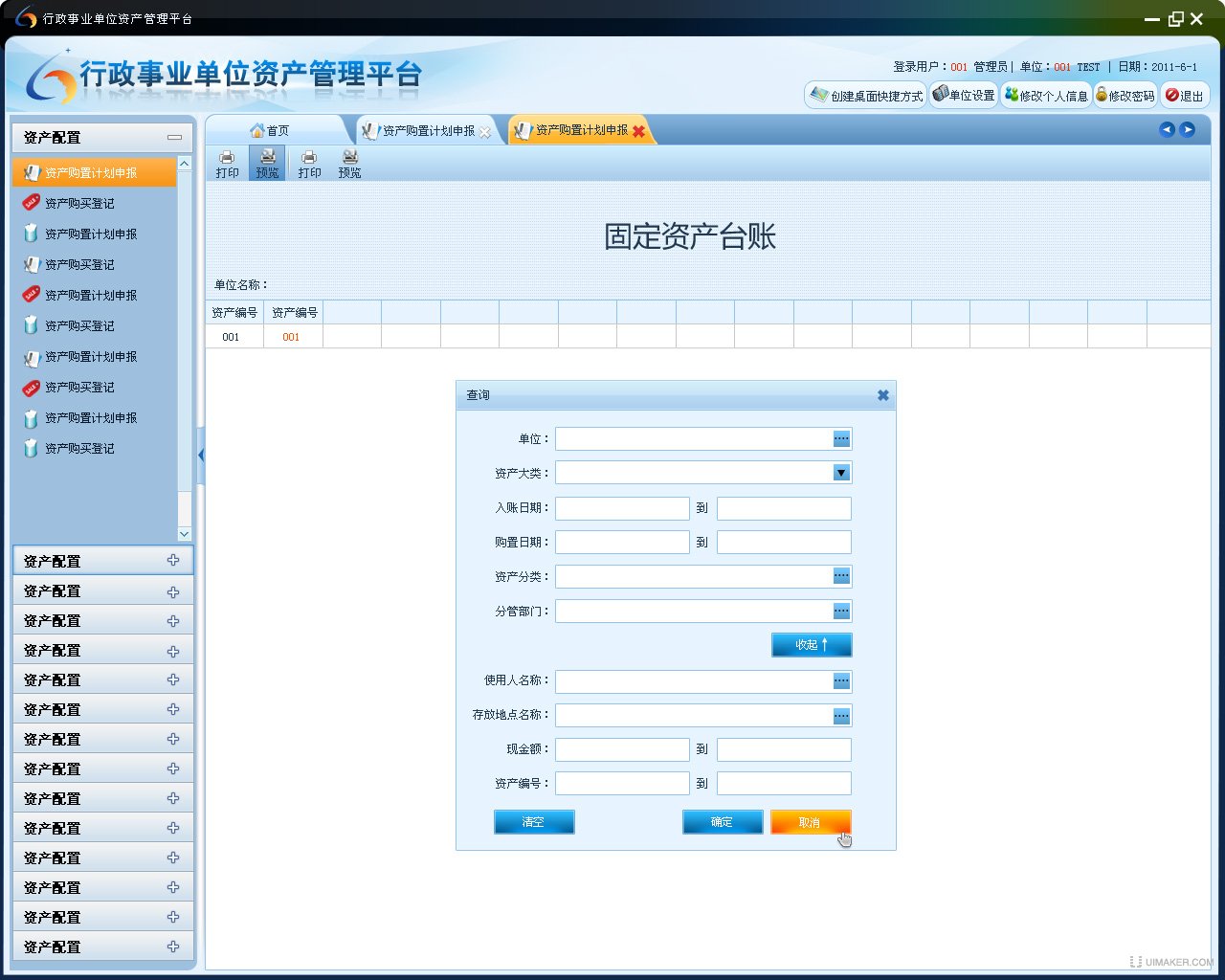The height and width of the screenshot is (980, 1225).
Task: Click the 购置日期 start date field
Action: click(x=622, y=543)
